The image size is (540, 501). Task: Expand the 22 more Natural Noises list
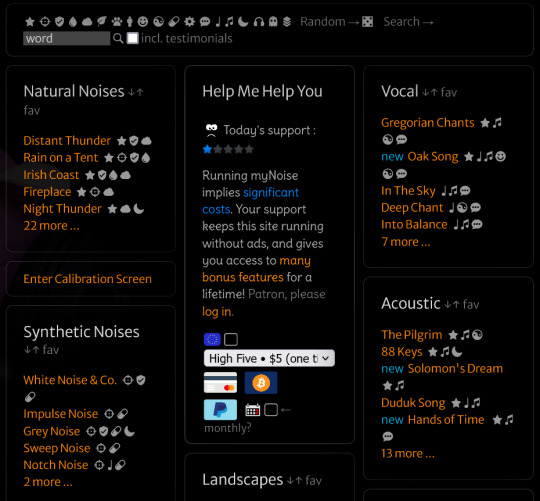click(x=51, y=226)
